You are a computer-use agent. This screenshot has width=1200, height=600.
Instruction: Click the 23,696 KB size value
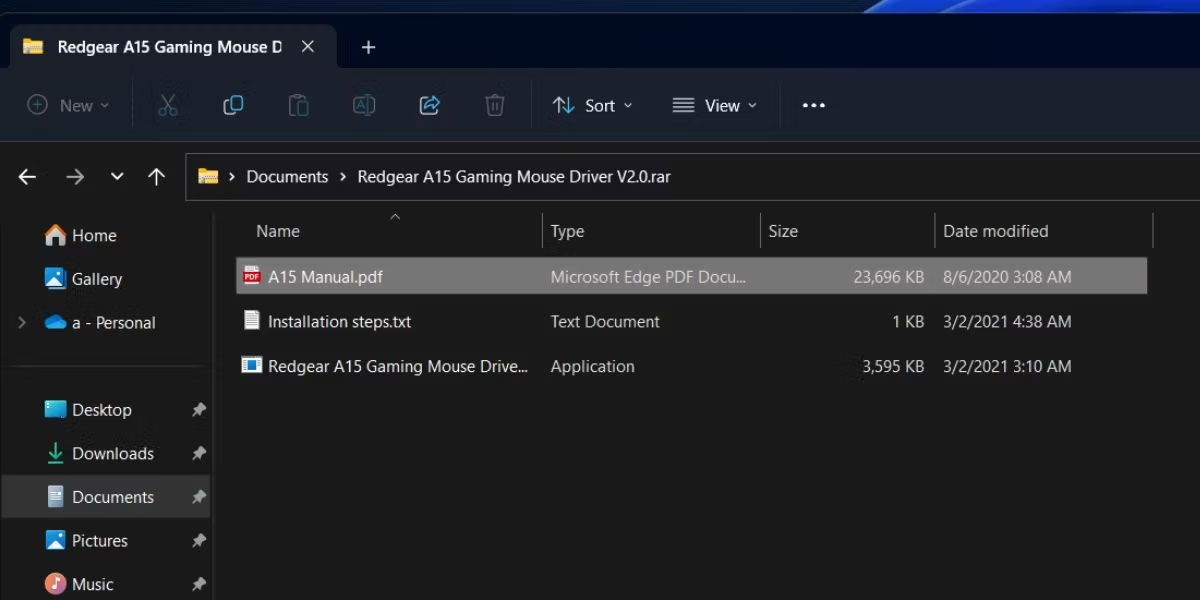(x=888, y=277)
